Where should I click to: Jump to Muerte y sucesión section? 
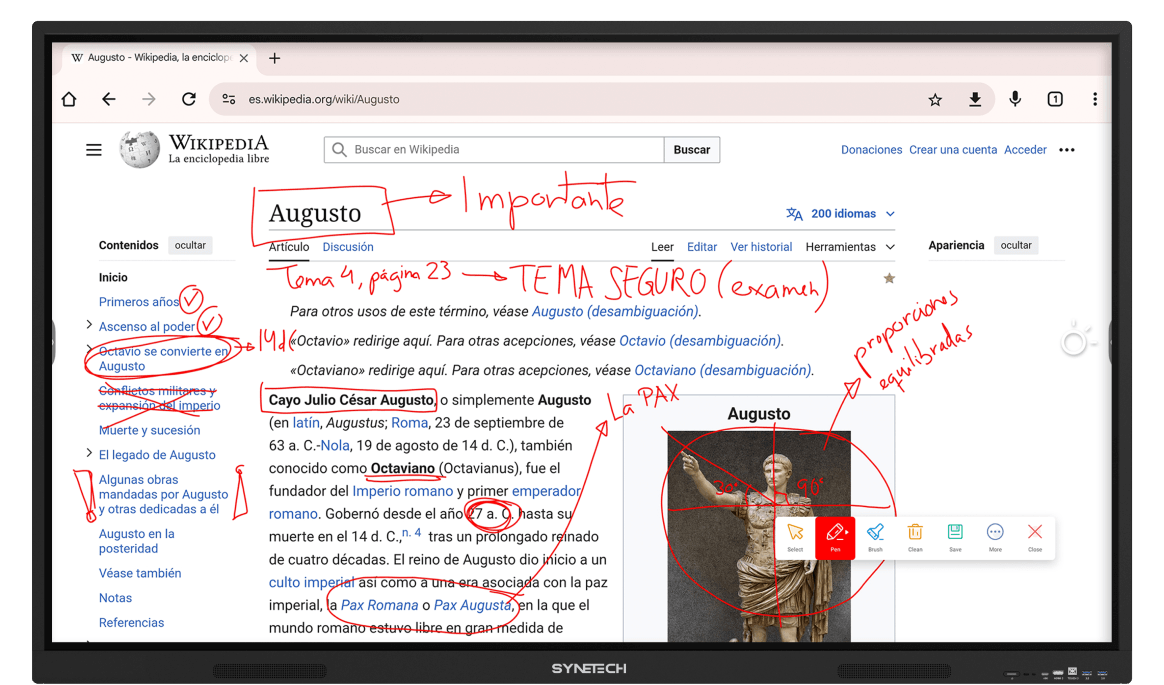pos(149,430)
